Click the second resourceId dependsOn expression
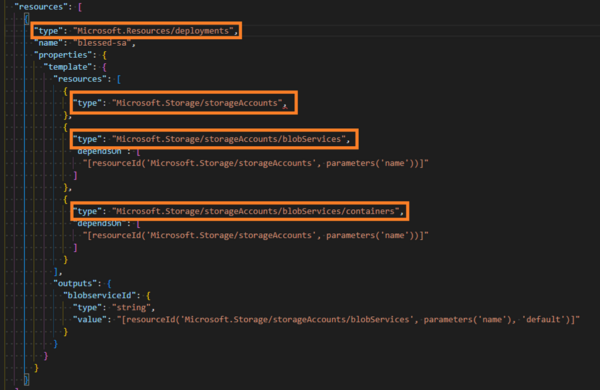The image size is (600, 390). (x=255, y=235)
